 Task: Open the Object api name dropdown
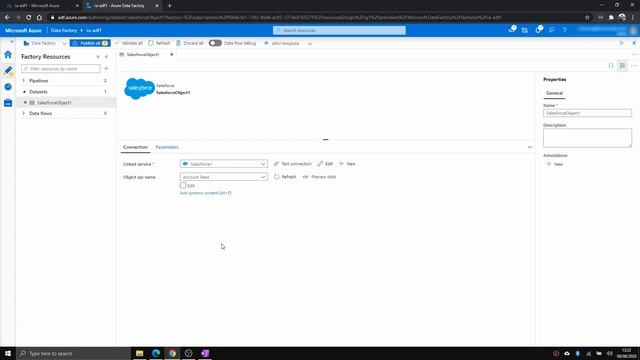coord(224,177)
